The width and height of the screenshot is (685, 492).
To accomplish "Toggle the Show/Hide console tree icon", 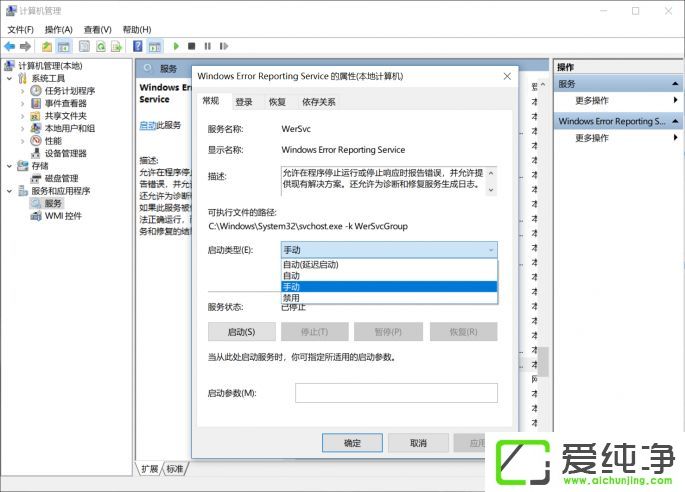I will pos(64,46).
